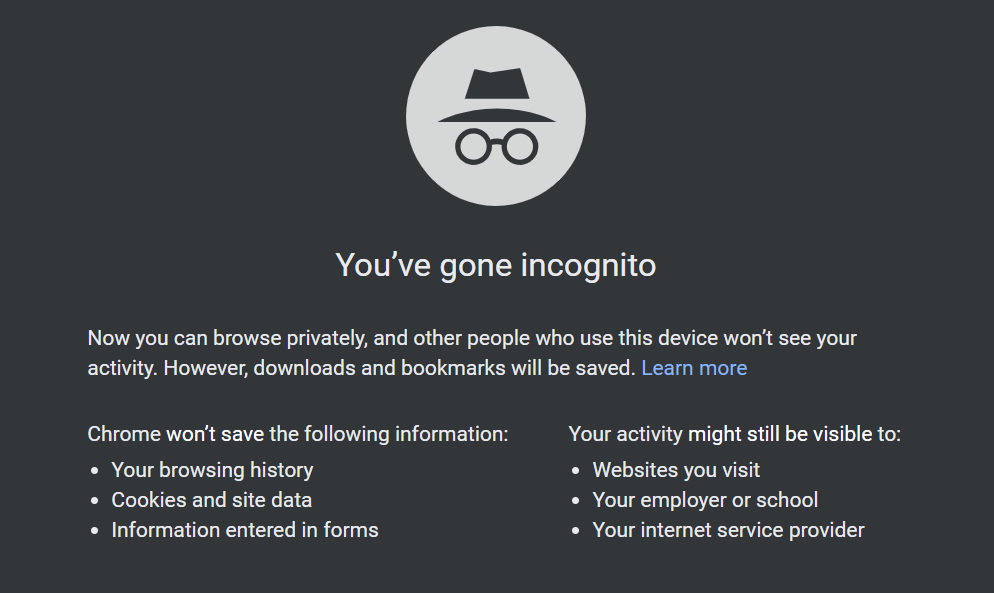Click the bullet beside 'Websites you visit'
This screenshot has height=593, width=994.
pyautogui.click(x=576, y=471)
